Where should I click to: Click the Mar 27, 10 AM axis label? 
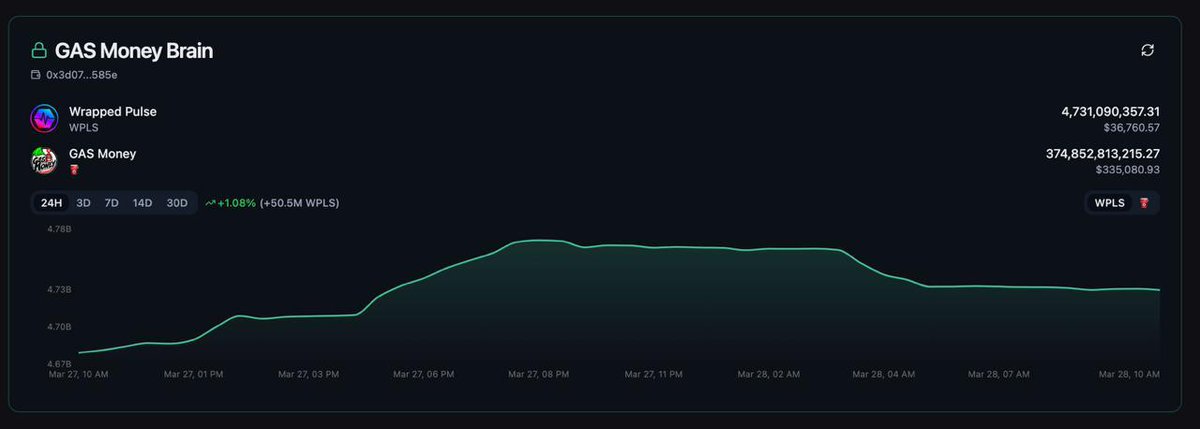(x=79, y=374)
